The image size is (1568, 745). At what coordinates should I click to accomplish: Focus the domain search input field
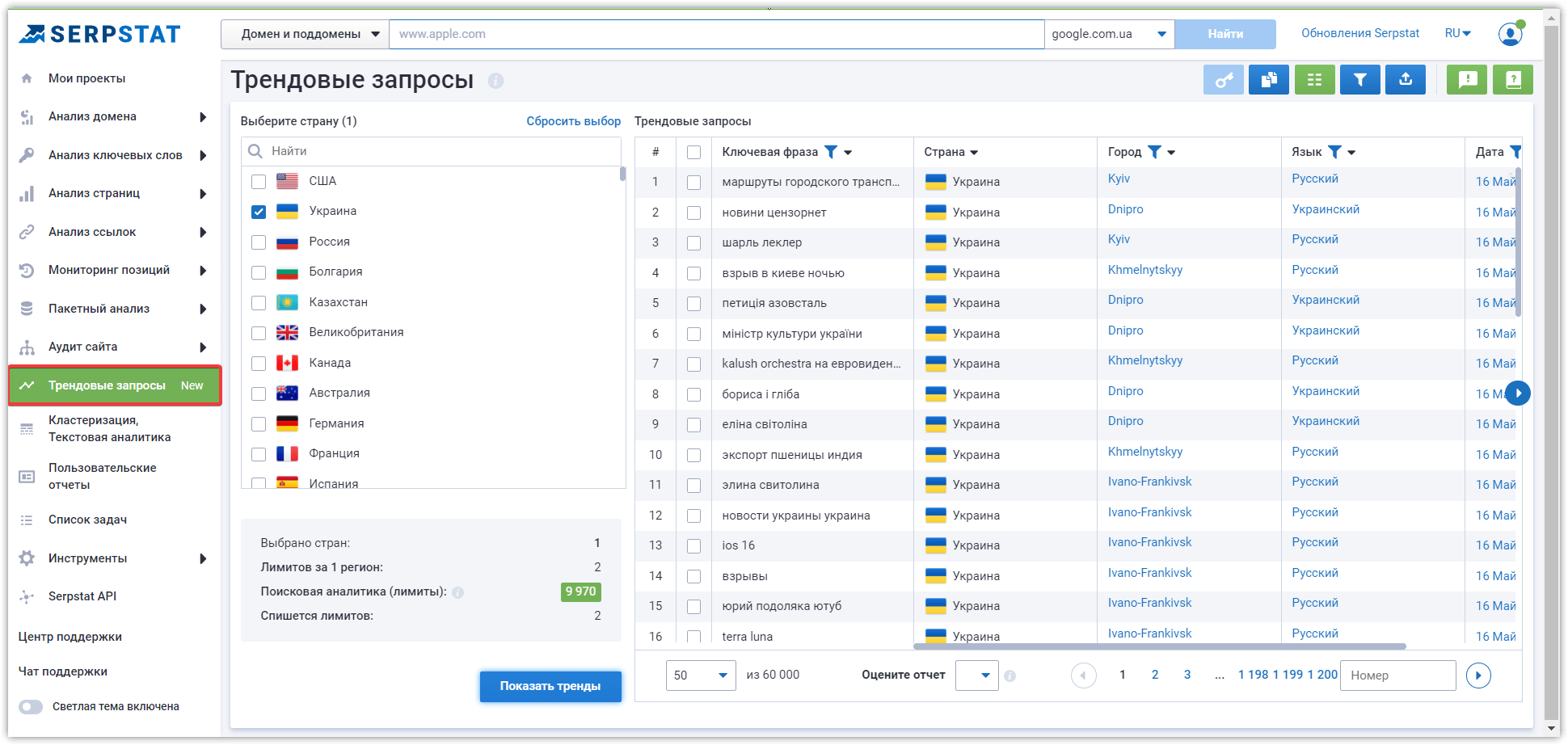(x=716, y=34)
